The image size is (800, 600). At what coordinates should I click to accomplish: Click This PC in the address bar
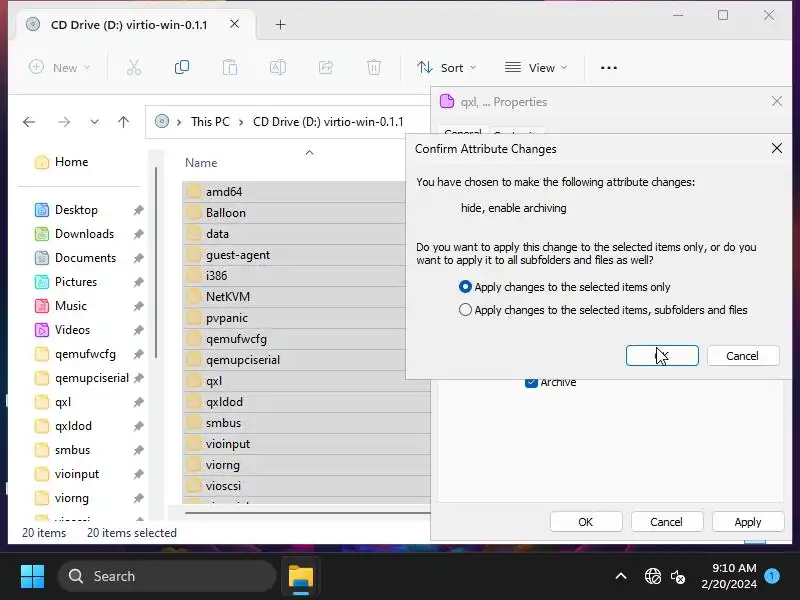point(210,122)
